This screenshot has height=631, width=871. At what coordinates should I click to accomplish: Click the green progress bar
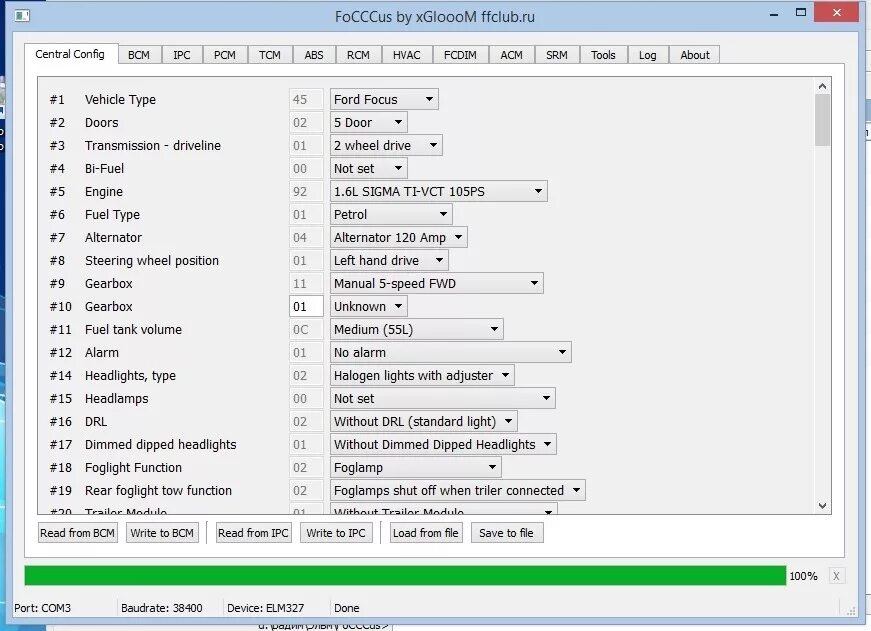(406, 575)
